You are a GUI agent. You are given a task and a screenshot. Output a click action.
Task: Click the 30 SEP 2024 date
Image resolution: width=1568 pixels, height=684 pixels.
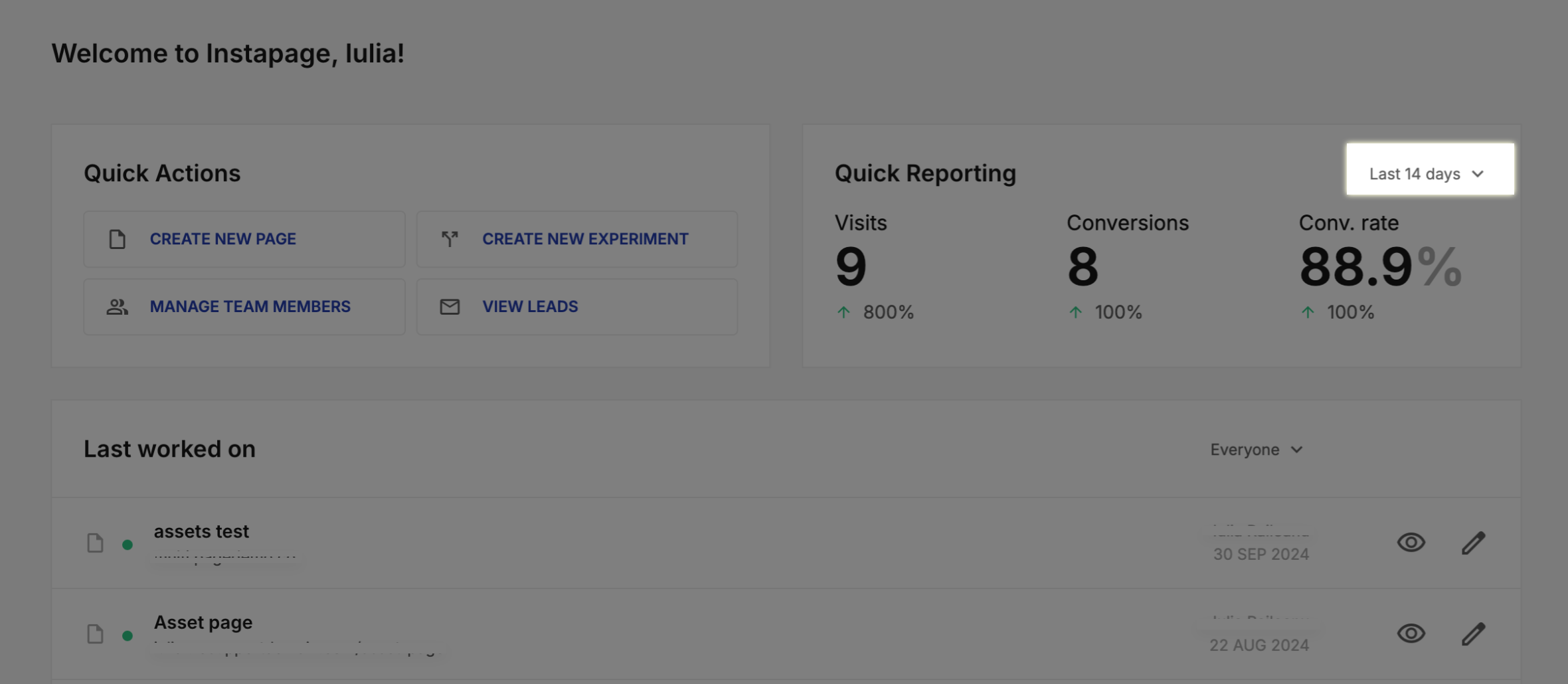click(1261, 554)
